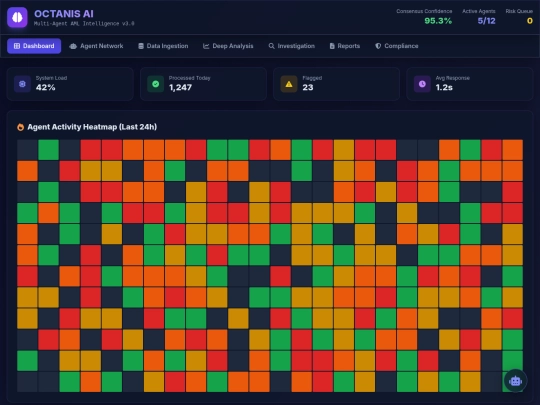Click the Reports document icon
The image size is (540, 405).
332,46
